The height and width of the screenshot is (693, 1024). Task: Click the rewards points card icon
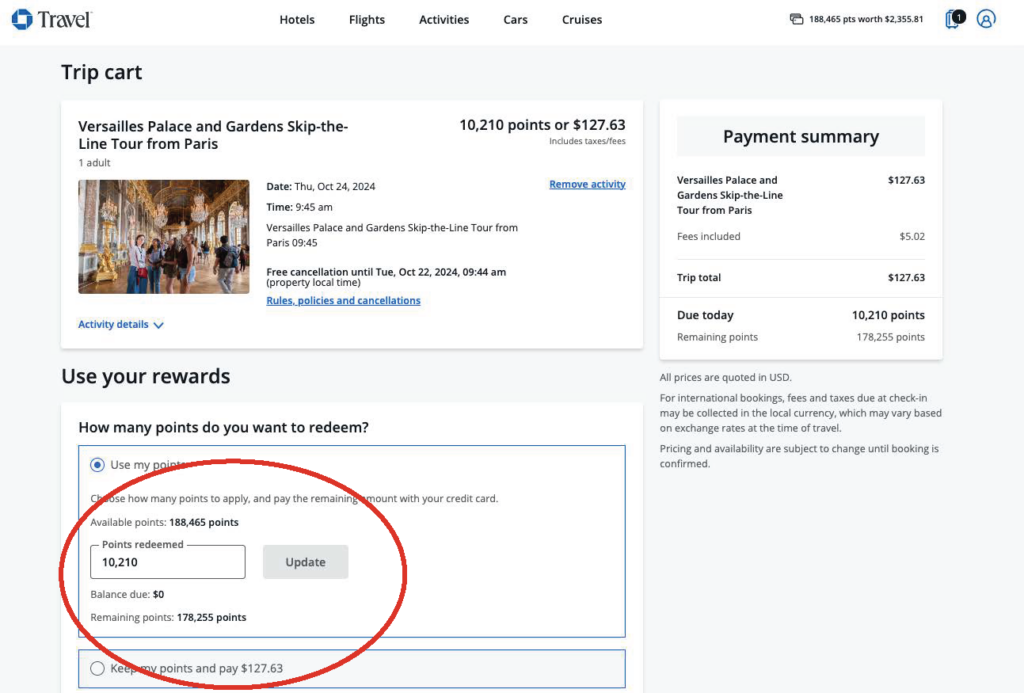click(x=796, y=19)
